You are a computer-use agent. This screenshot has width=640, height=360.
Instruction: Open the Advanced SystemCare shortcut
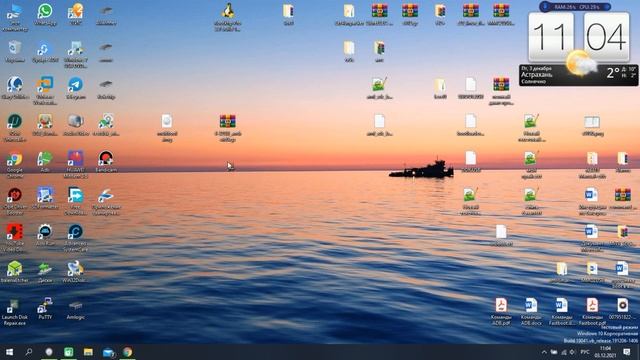76,238
